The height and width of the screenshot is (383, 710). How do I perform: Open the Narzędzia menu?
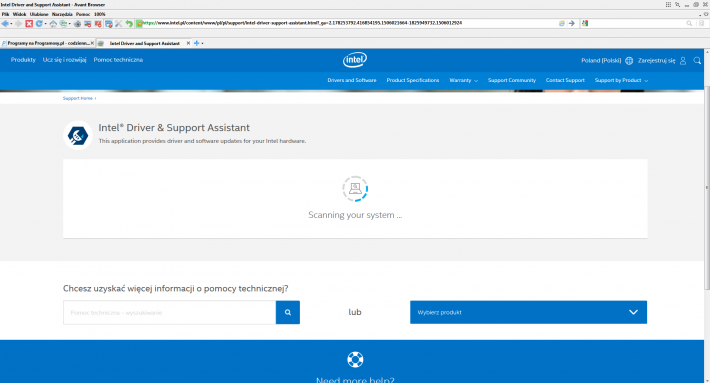62,14
